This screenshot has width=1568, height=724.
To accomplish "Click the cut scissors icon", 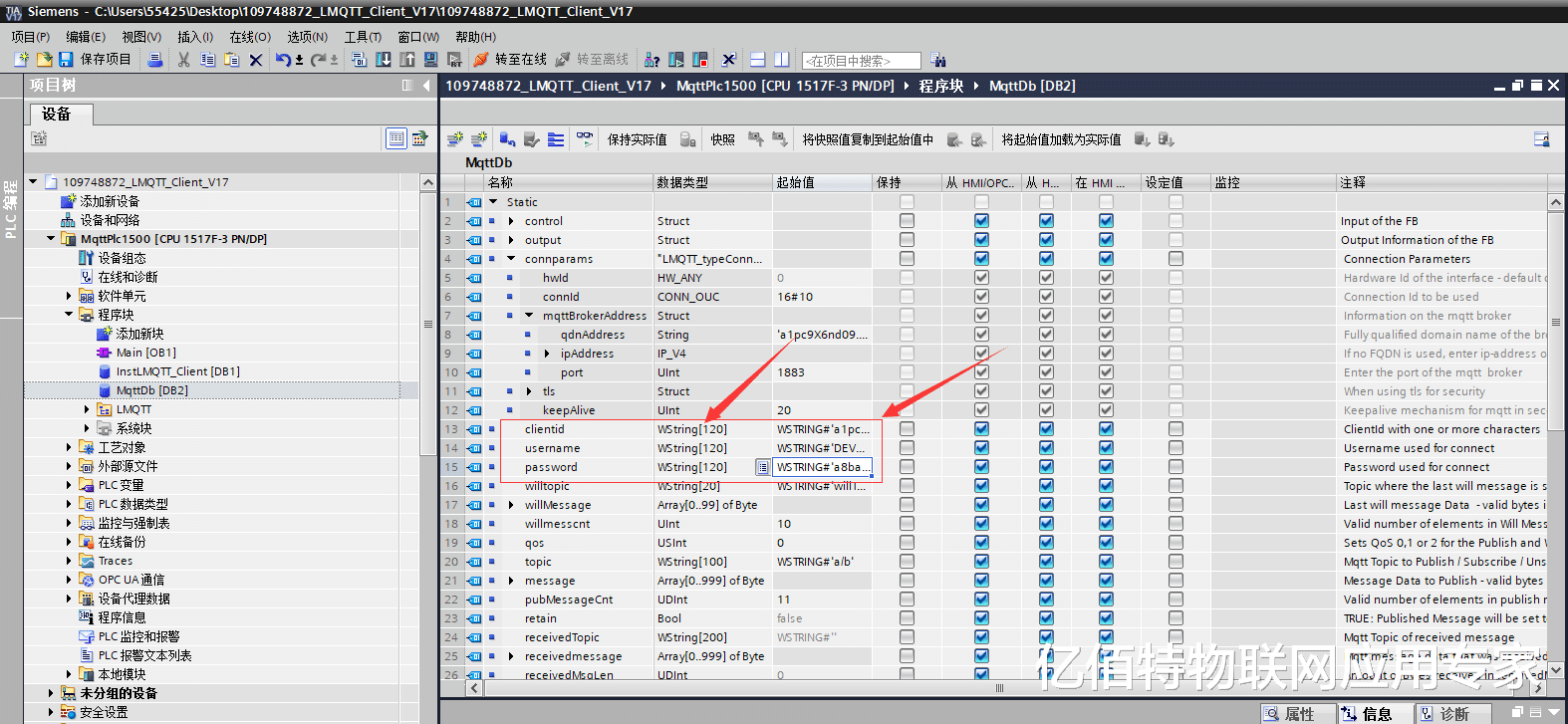I will point(183,60).
